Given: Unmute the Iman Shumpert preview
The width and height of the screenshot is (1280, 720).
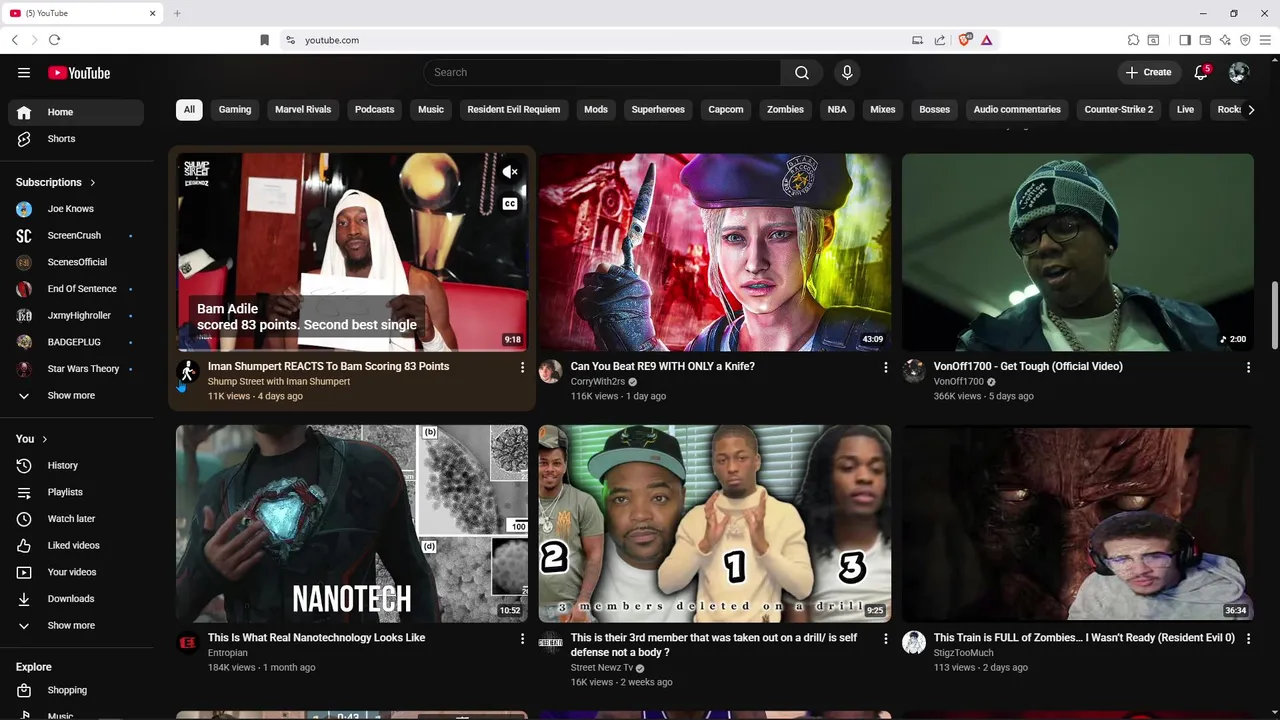Looking at the screenshot, I should (510, 172).
